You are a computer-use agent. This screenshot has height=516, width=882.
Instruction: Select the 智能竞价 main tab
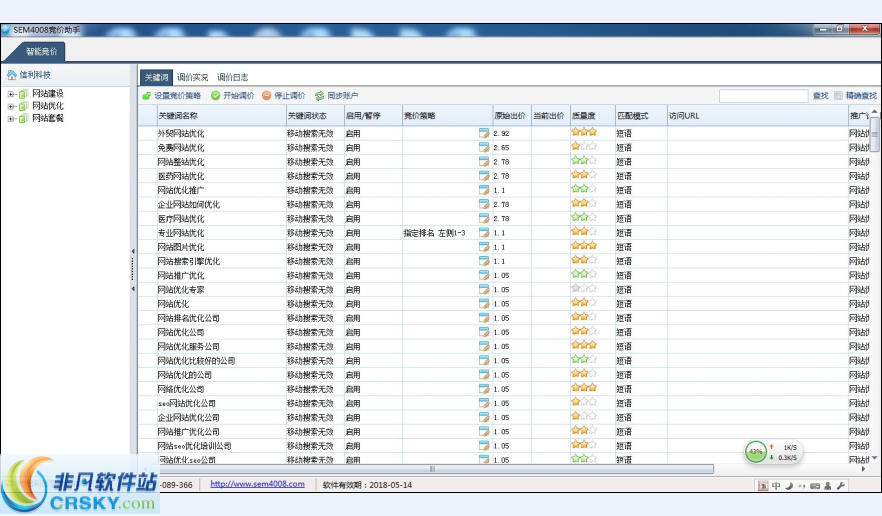point(41,52)
